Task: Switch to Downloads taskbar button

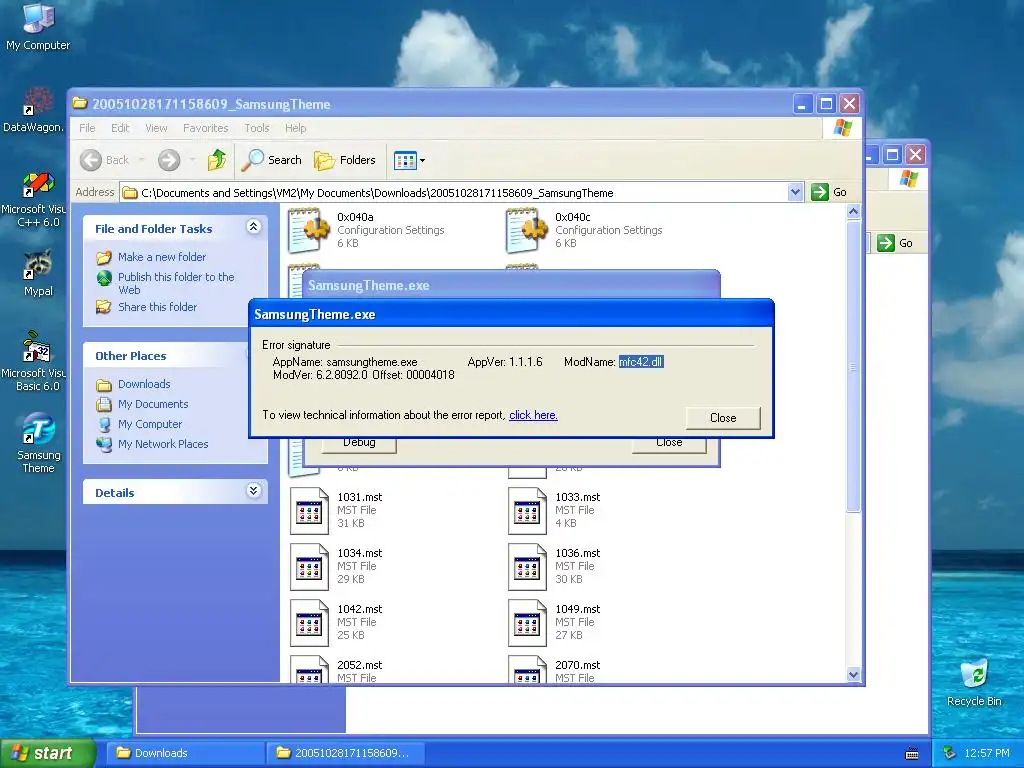Action: tap(185, 753)
